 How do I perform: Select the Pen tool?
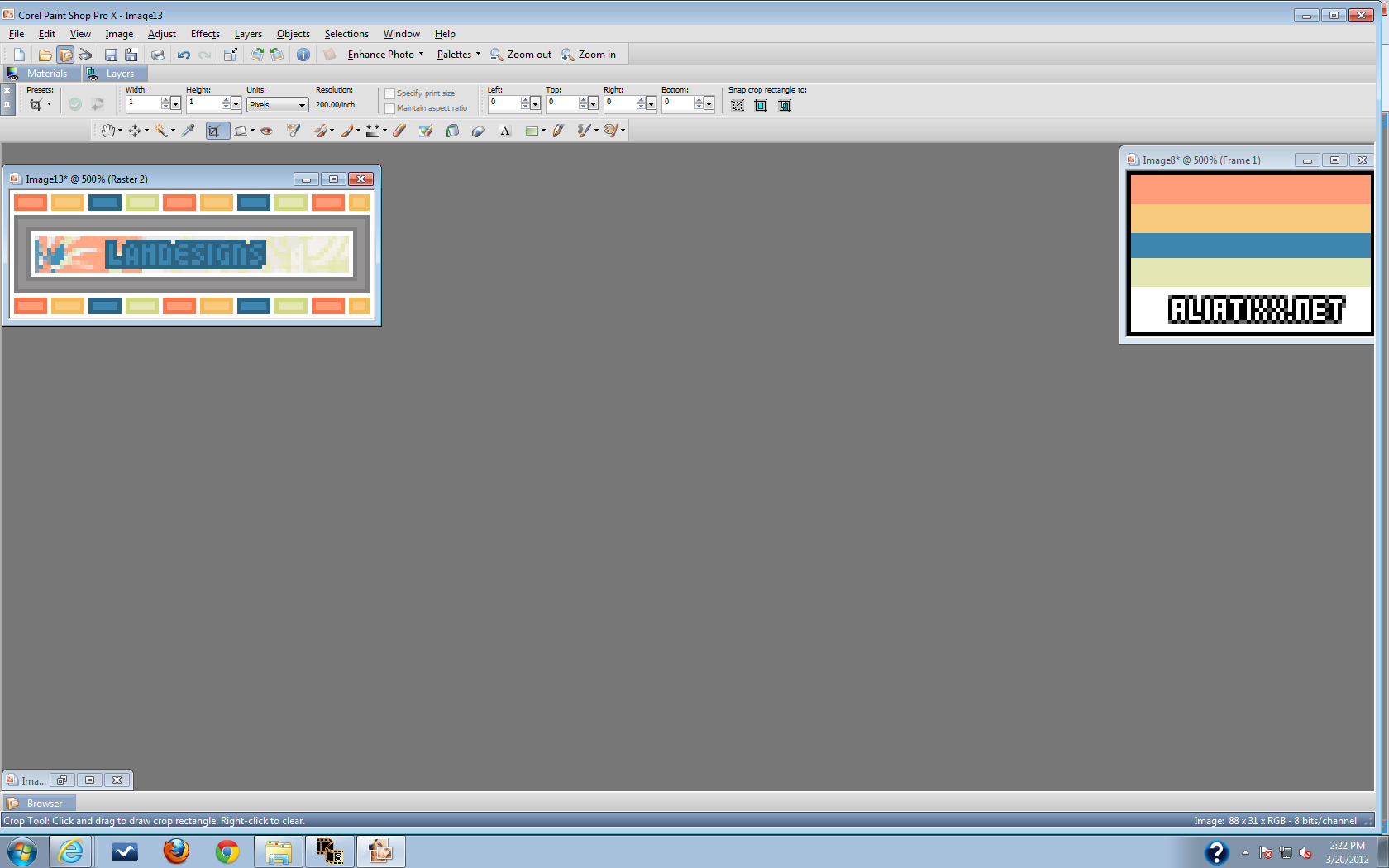tap(558, 131)
